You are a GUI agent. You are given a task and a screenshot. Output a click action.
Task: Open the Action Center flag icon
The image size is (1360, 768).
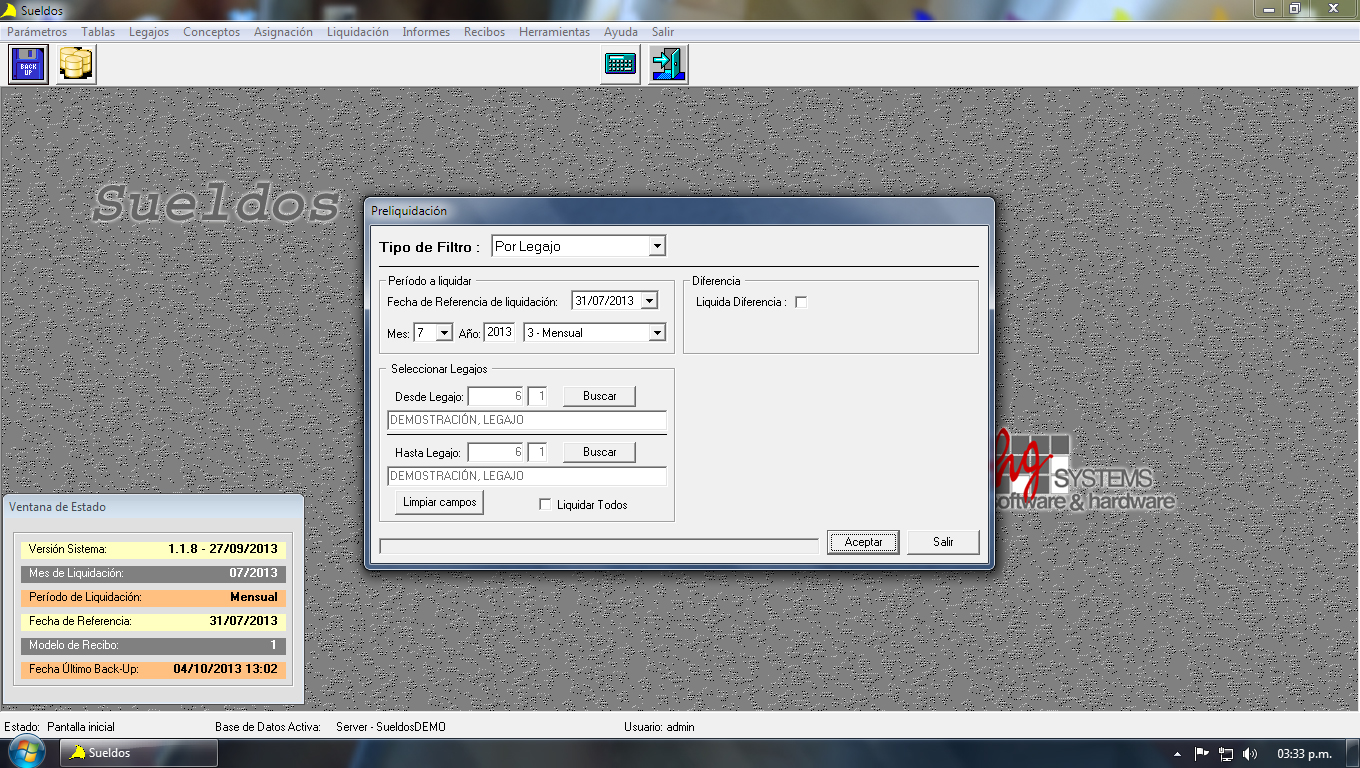point(1202,754)
